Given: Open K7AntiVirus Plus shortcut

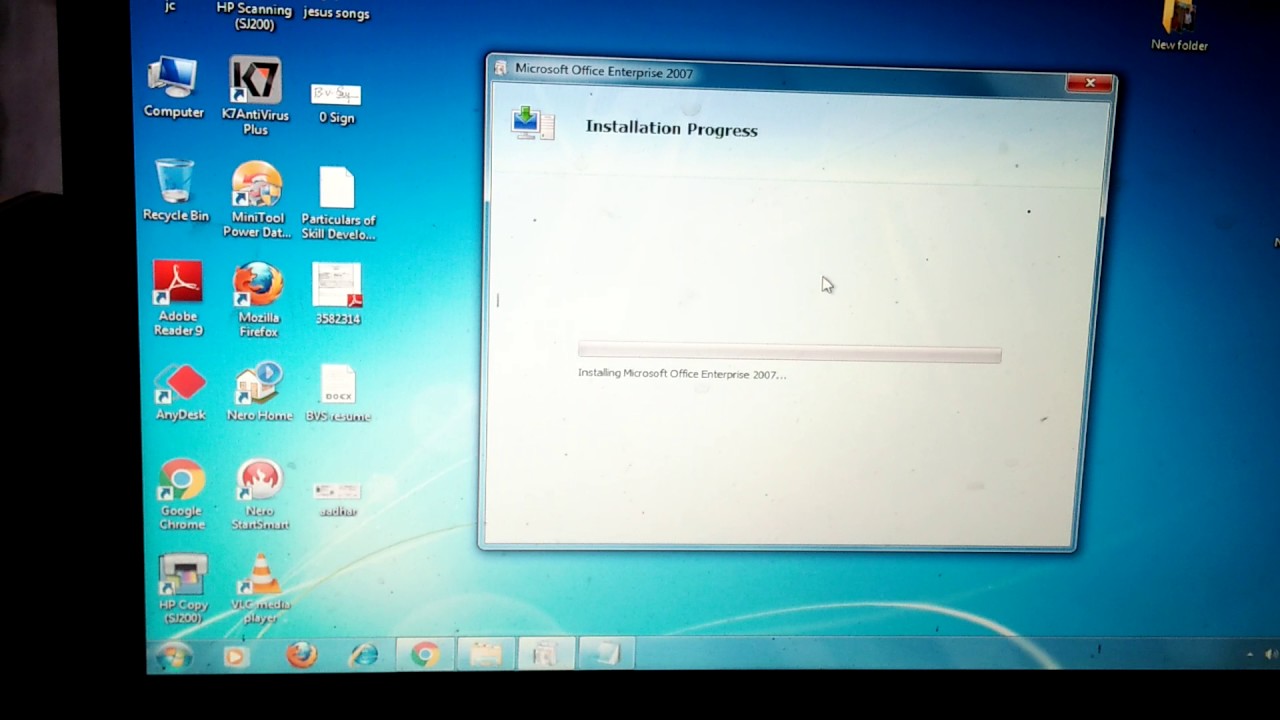Looking at the screenshot, I should coord(255,95).
